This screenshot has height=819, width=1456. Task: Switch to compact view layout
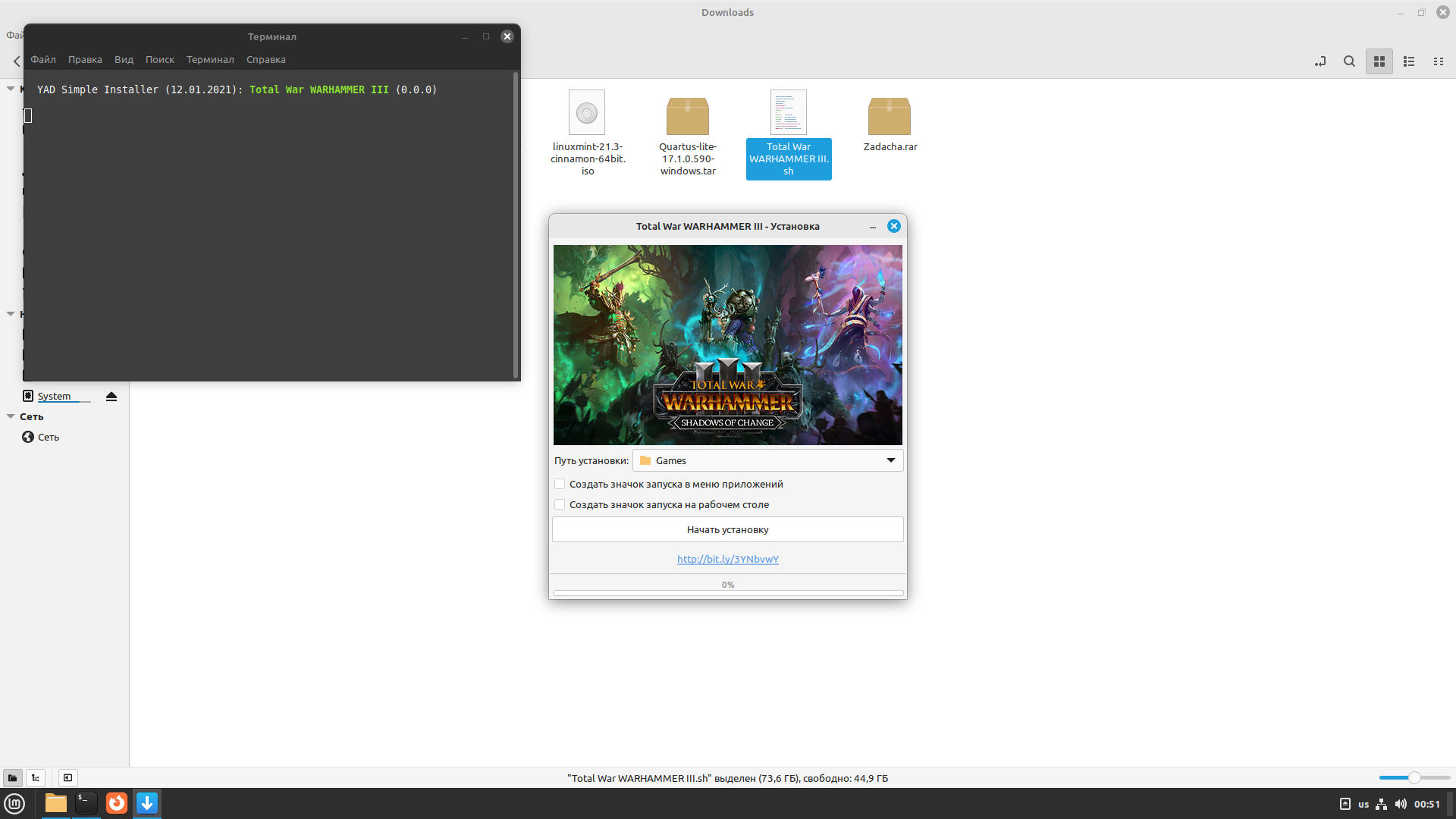(1438, 61)
